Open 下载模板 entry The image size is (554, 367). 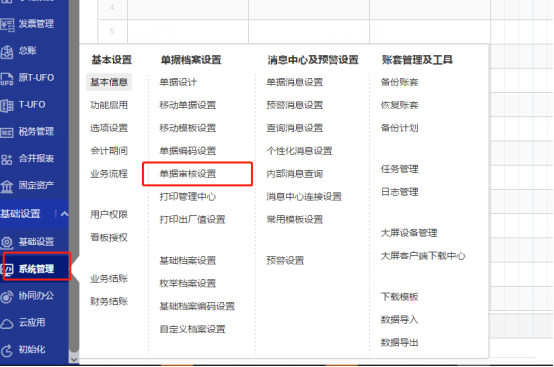pos(399,297)
